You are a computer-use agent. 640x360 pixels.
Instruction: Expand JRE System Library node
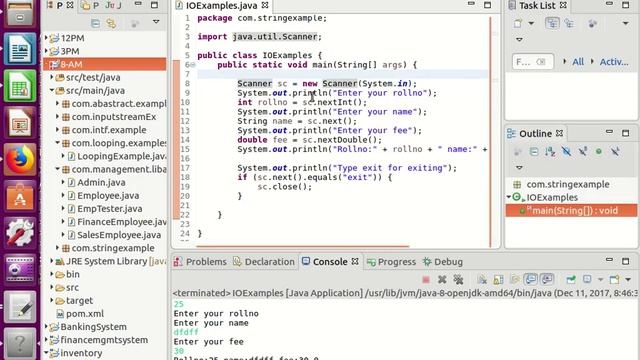[x=52, y=261]
